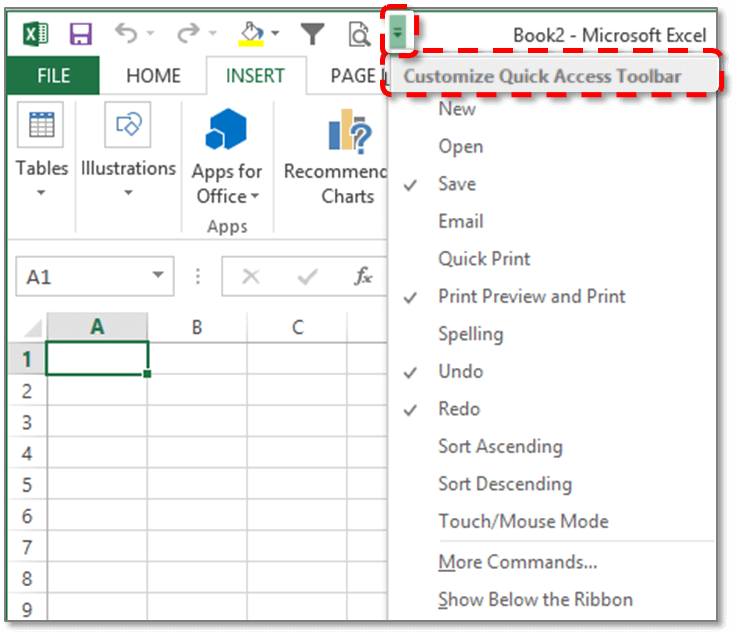The width and height of the screenshot is (737, 635).
Task: Click cell B3 in the worksheet
Action: 197,422
